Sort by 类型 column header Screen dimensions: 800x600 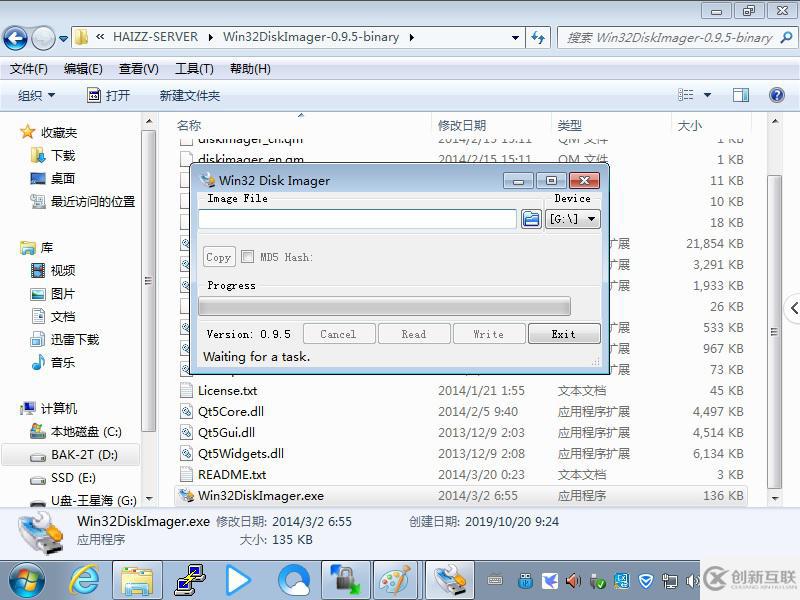coord(569,126)
